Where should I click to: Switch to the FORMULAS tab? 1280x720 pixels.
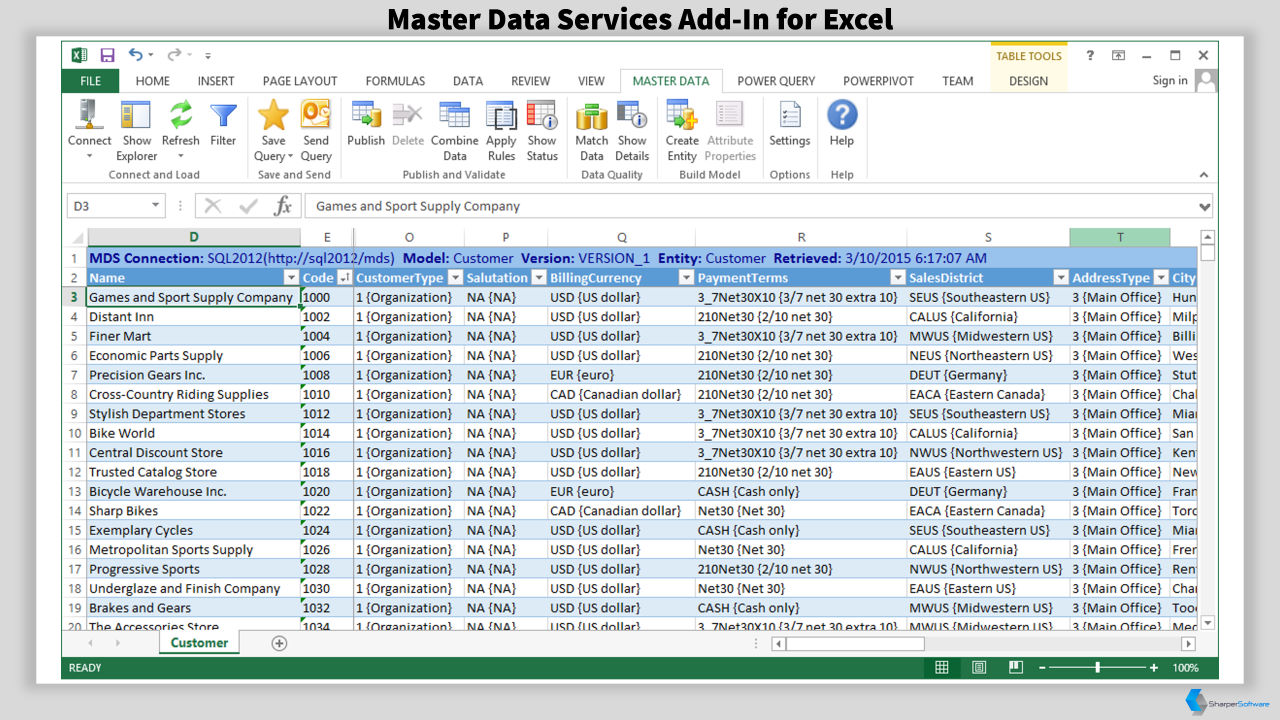pos(395,81)
